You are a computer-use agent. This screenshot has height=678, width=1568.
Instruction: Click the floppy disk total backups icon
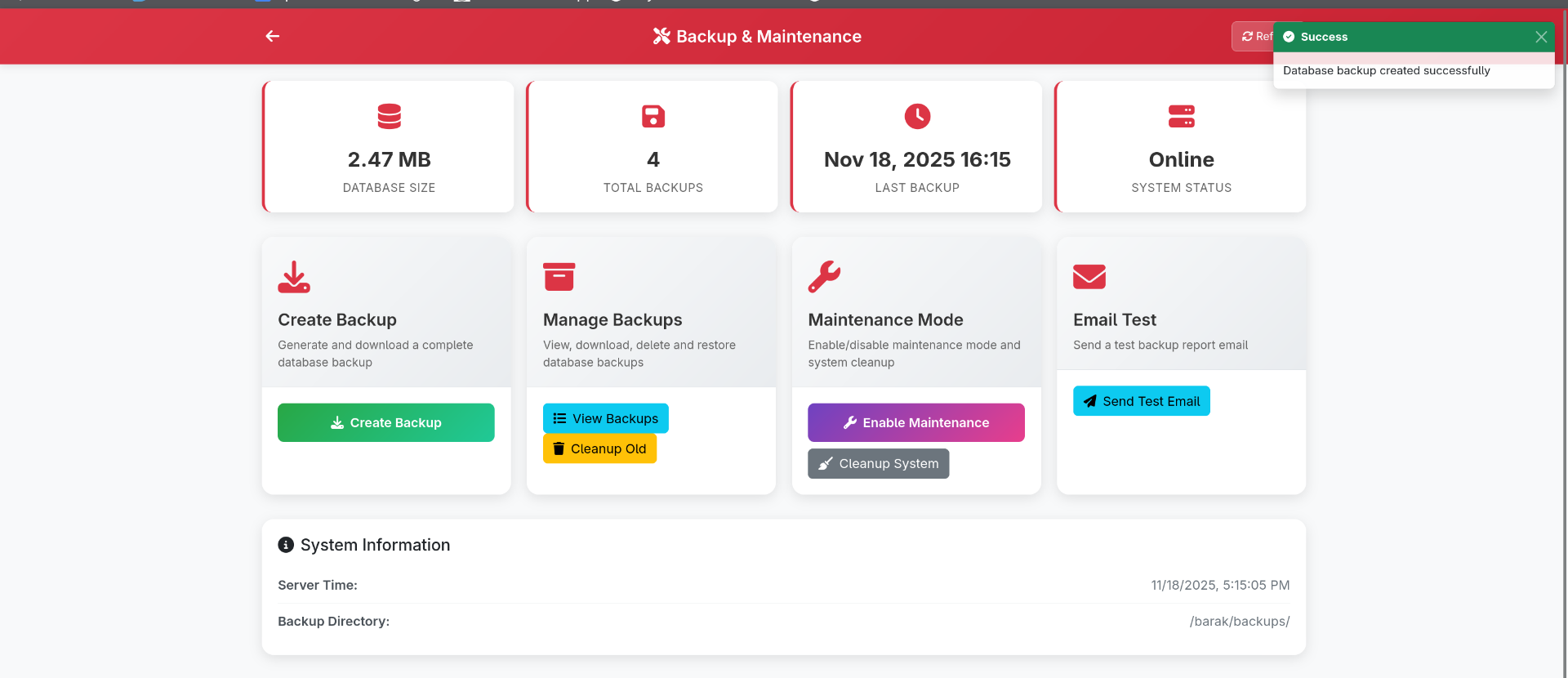coord(653,116)
